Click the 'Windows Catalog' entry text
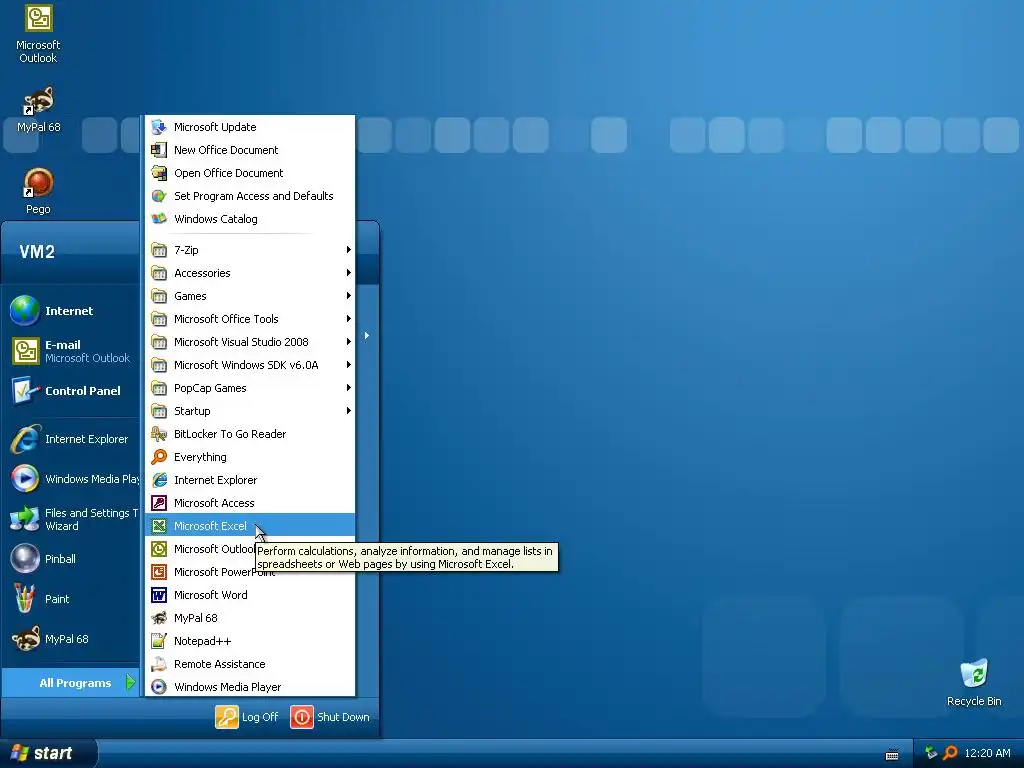Viewport: 1024px width, 768px height. tap(216, 219)
